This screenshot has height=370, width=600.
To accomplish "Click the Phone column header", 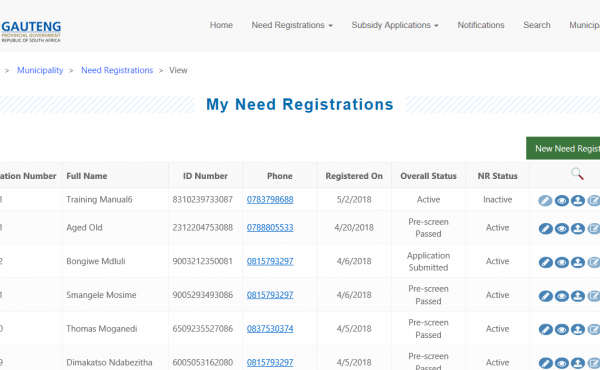I will (x=280, y=176).
